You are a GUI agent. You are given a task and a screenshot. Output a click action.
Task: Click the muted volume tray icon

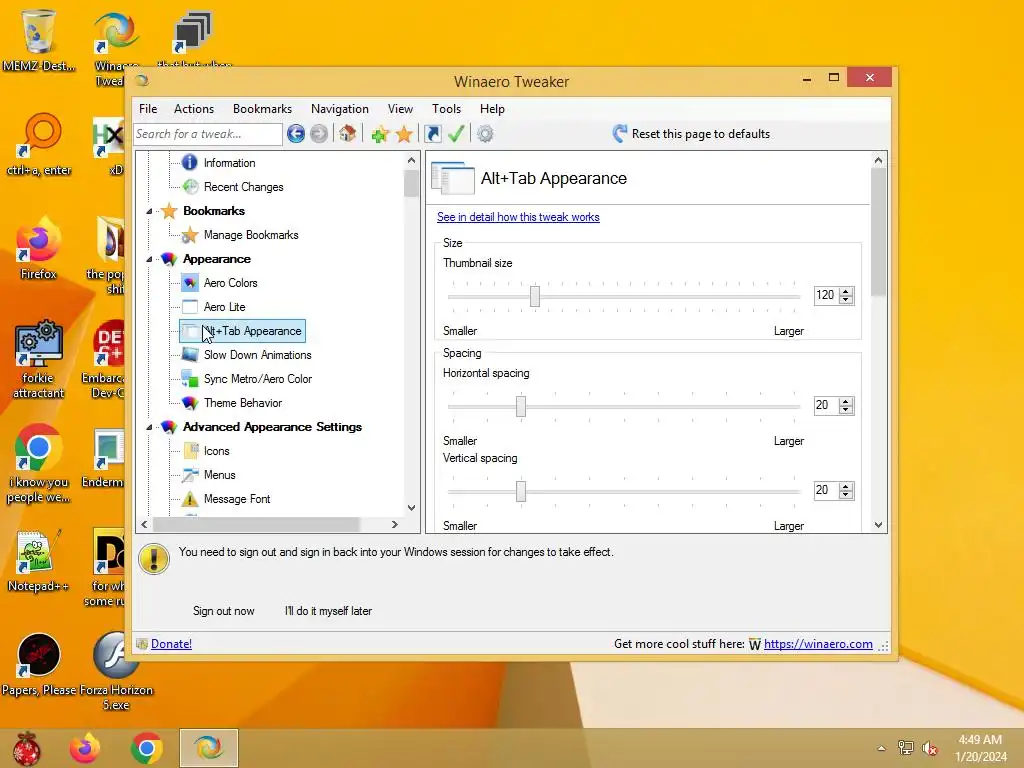930,748
